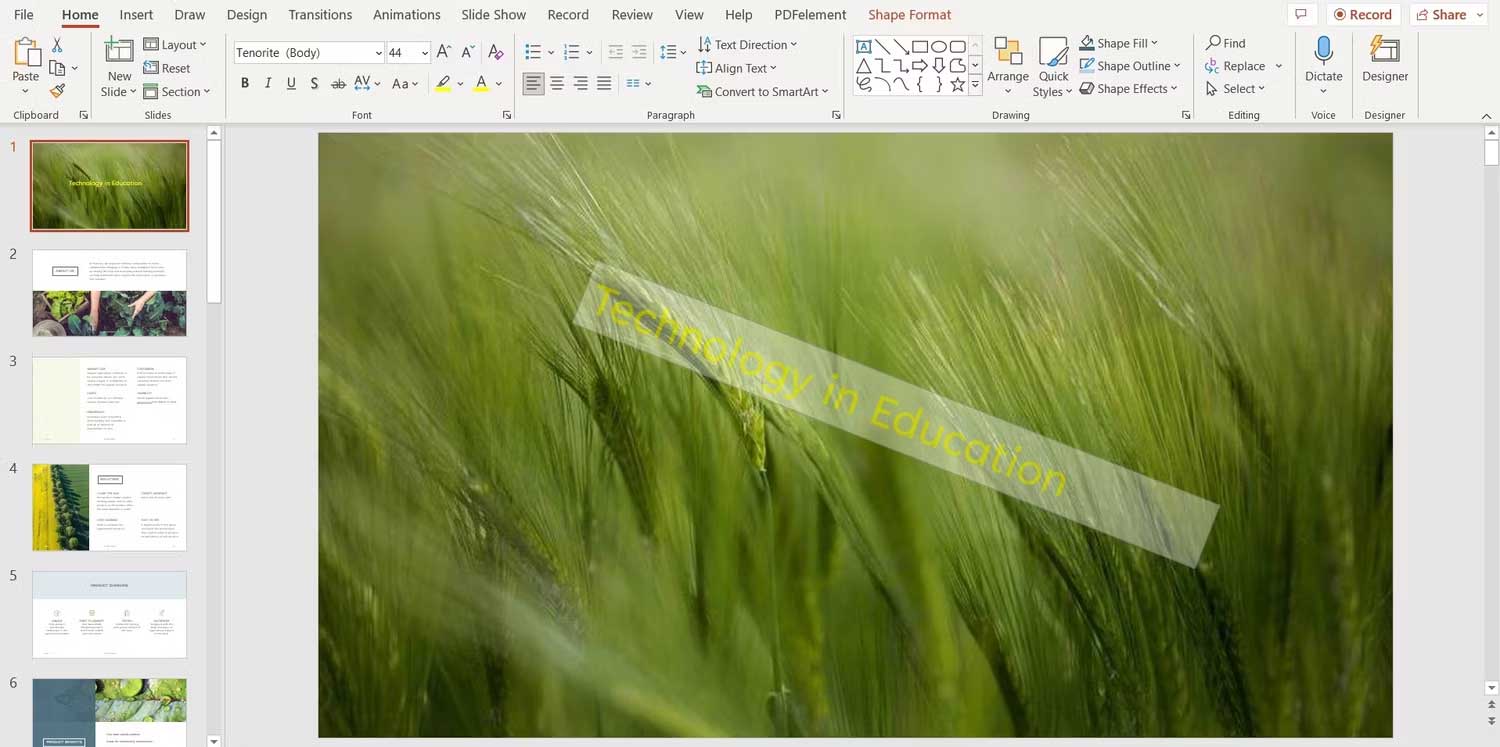
Task: Expand the Shape Effects menu
Action: pos(1128,88)
